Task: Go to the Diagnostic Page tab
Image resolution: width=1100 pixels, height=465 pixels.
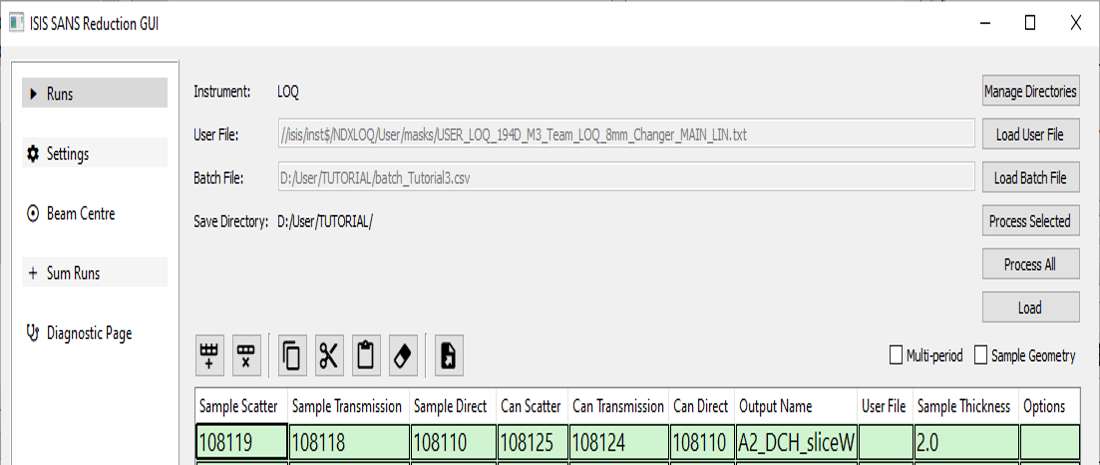Action: coord(94,333)
